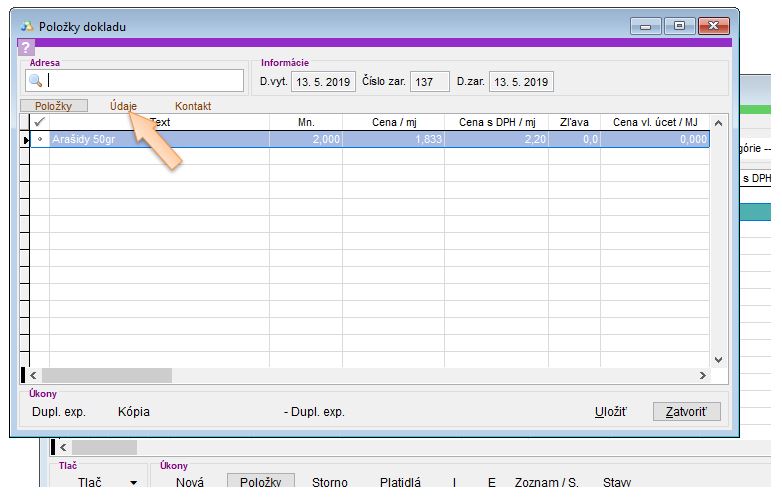Click the D.vyt. date field
782x498 pixels.
pyautogui.click(x=323, y=81)
